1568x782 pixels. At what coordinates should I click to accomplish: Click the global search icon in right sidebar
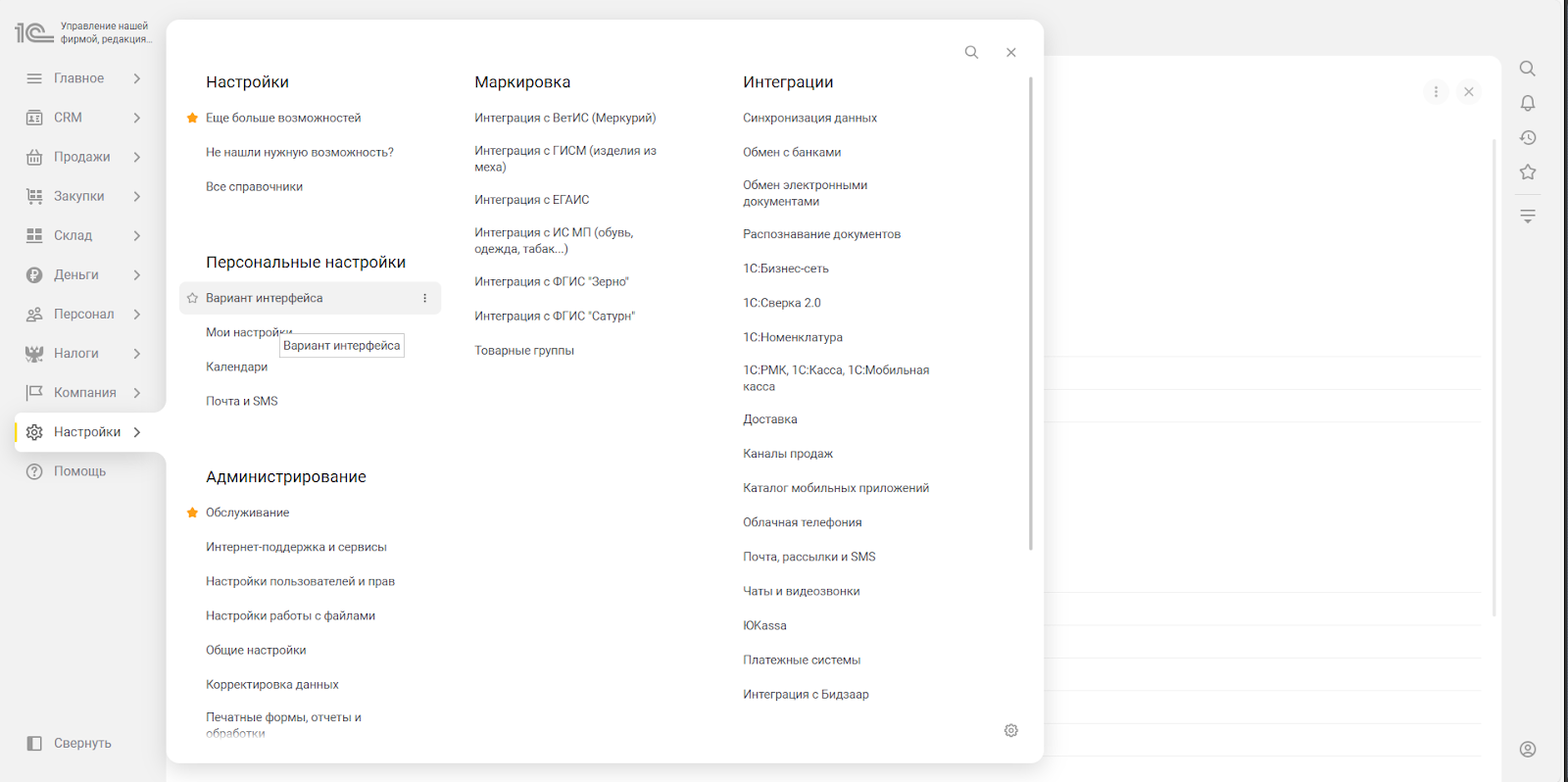click(1527, 69)
